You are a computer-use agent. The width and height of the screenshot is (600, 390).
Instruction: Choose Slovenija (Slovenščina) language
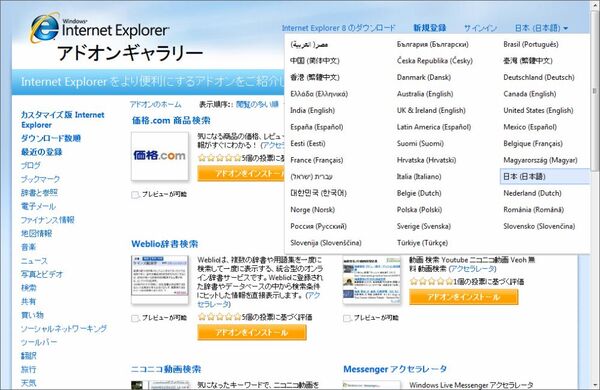[326, 243]
